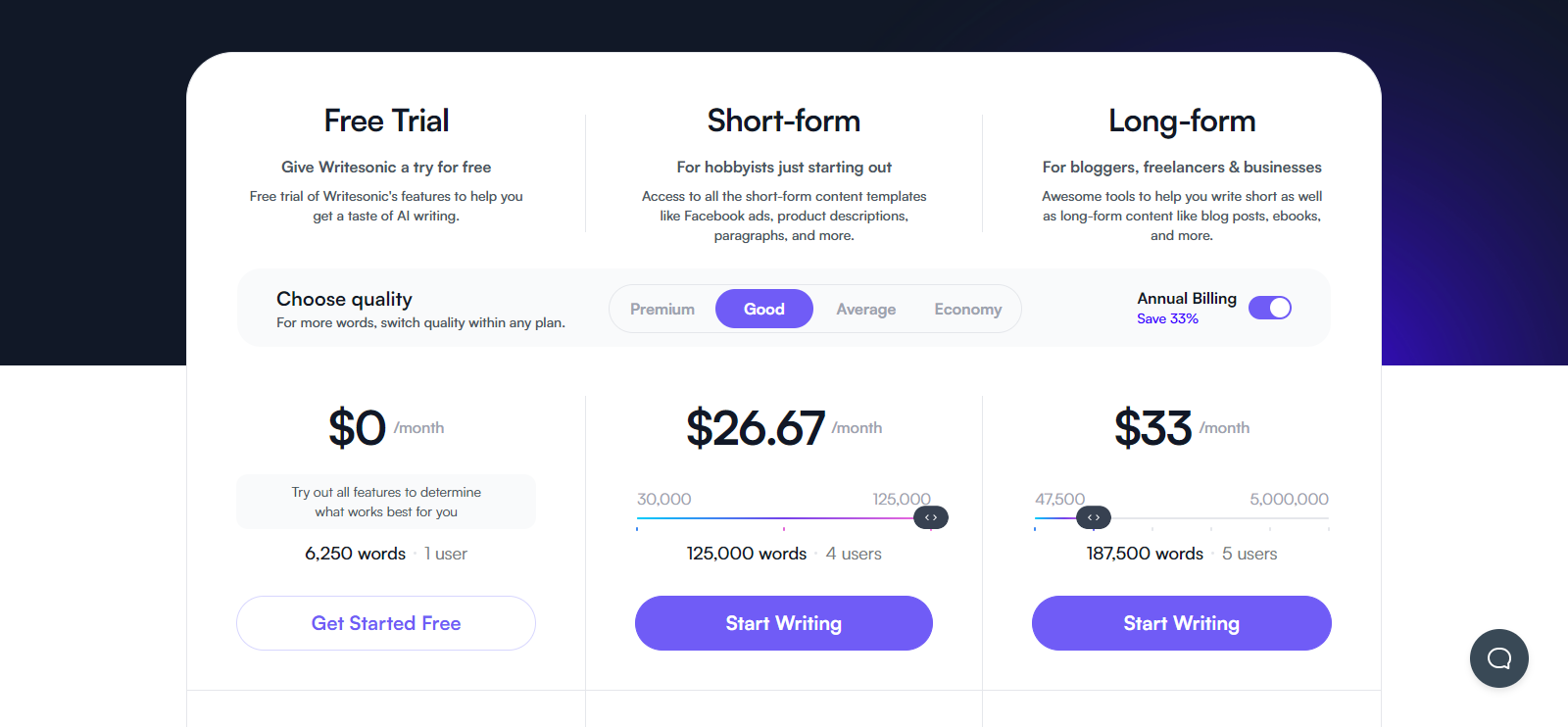Click the Short-form plan heading

pos(784,121)
